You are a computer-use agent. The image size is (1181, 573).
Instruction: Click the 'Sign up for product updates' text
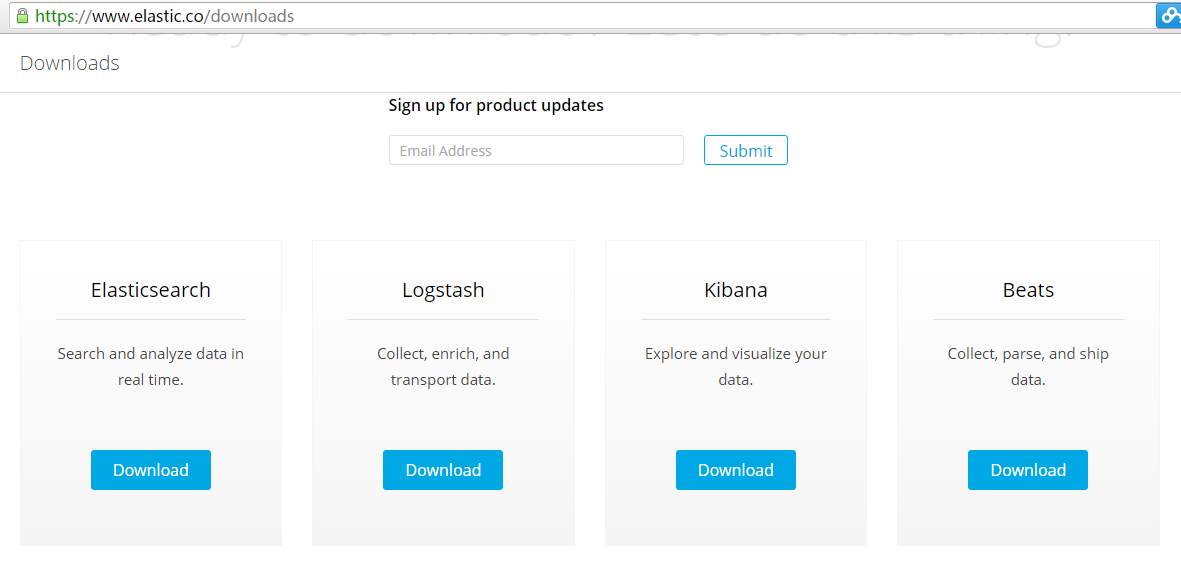(x=496, y=105)
